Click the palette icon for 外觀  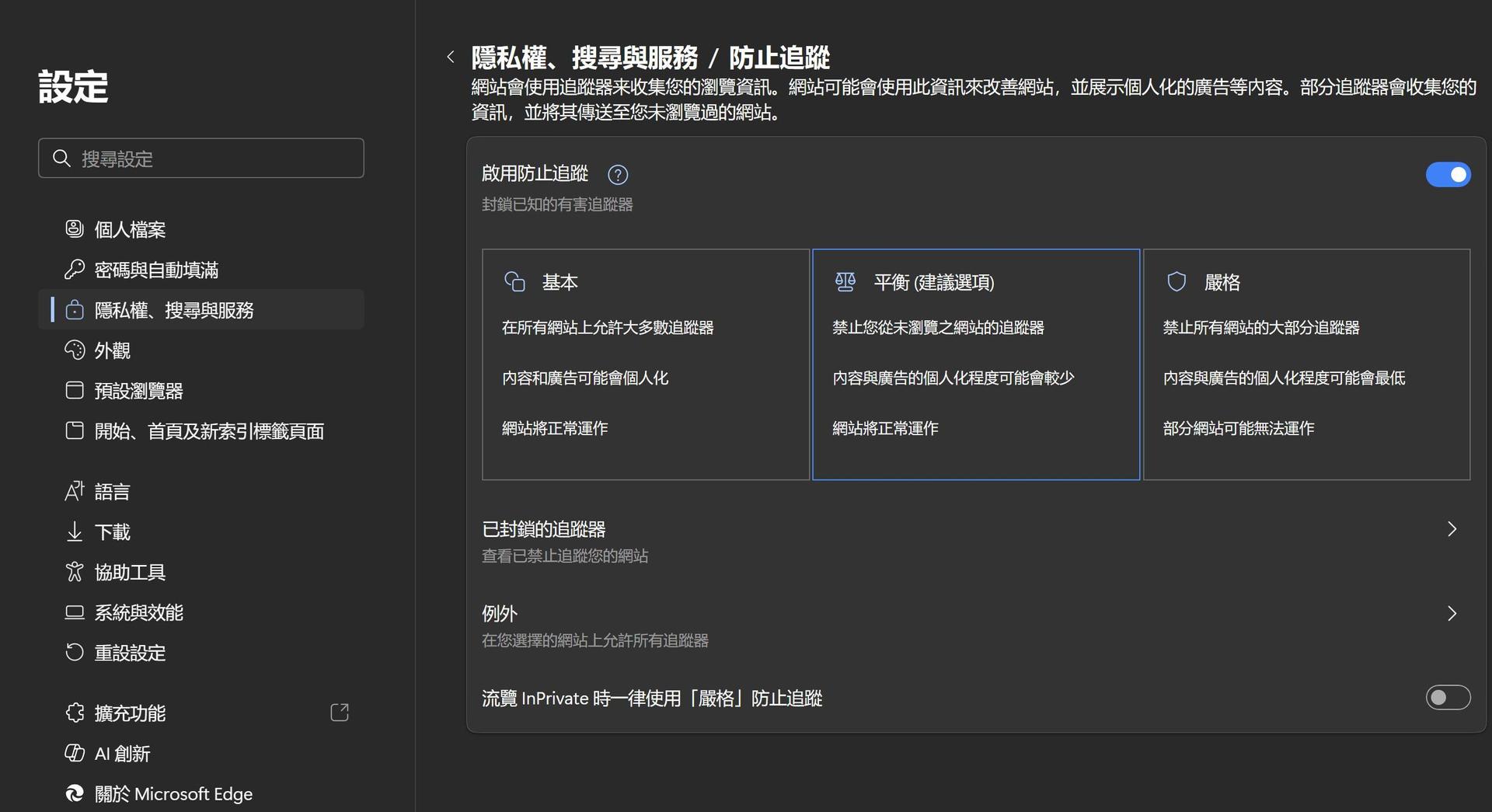coord(75,350)
